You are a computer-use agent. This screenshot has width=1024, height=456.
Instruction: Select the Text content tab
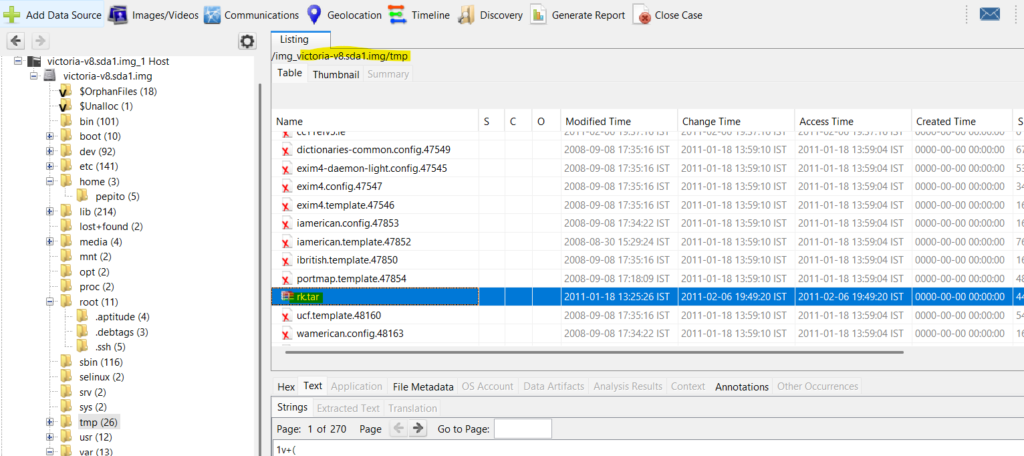tap(313, 385)
